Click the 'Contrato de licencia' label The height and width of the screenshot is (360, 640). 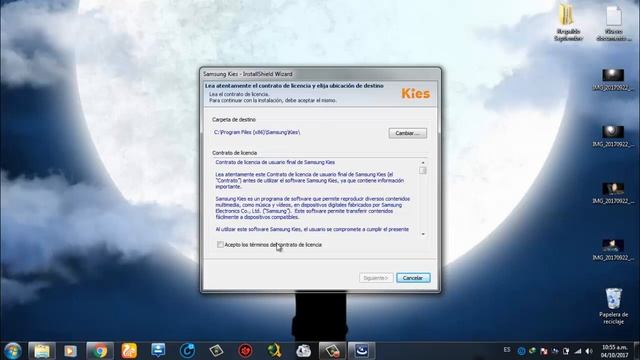[x=234, y=153]
